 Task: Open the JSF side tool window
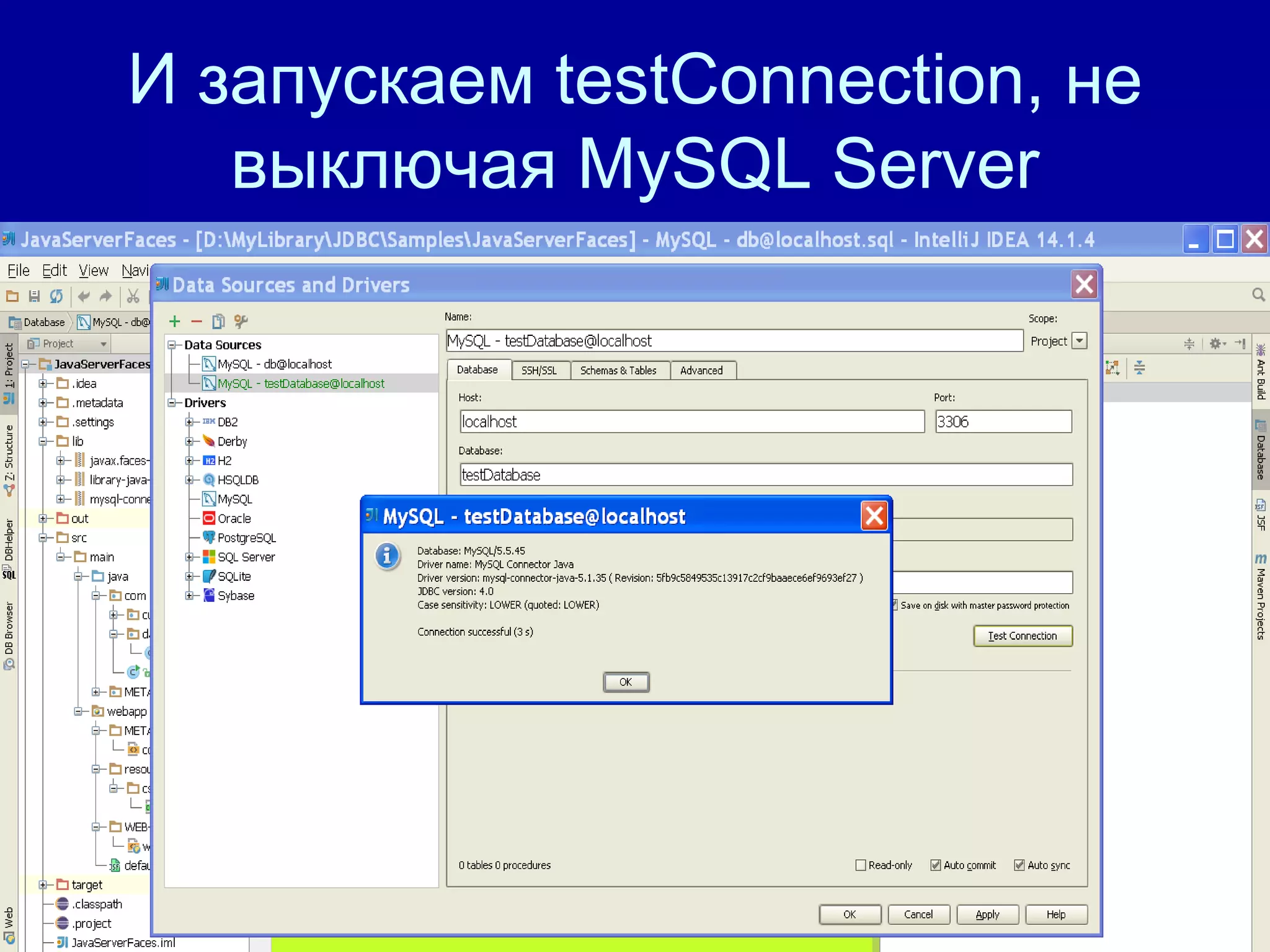[x=1261, y=515]
